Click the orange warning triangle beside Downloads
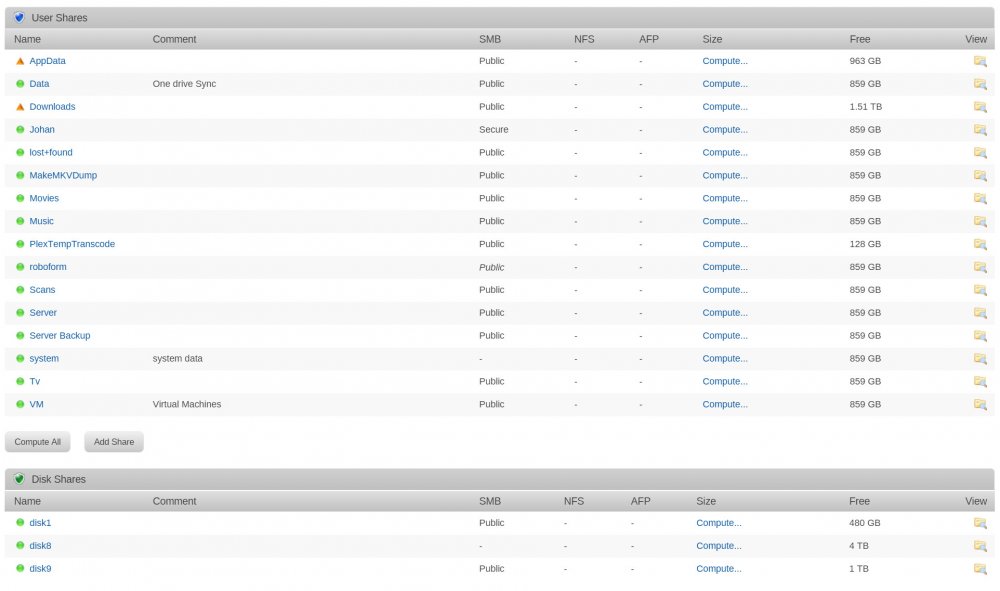The width and height of the screenshot is (1000, 591). 20,107
